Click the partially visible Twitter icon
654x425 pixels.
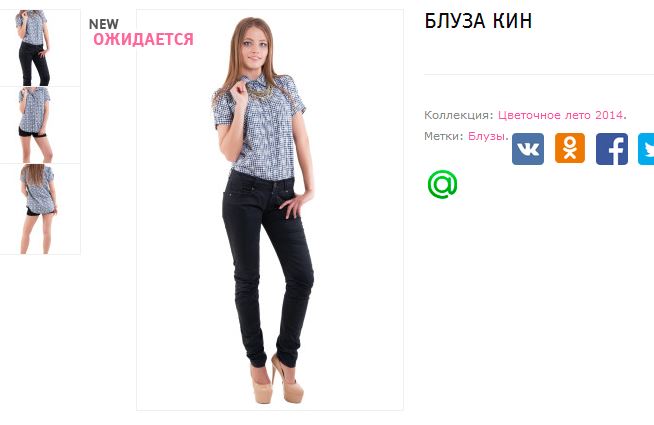pos(646,149)
